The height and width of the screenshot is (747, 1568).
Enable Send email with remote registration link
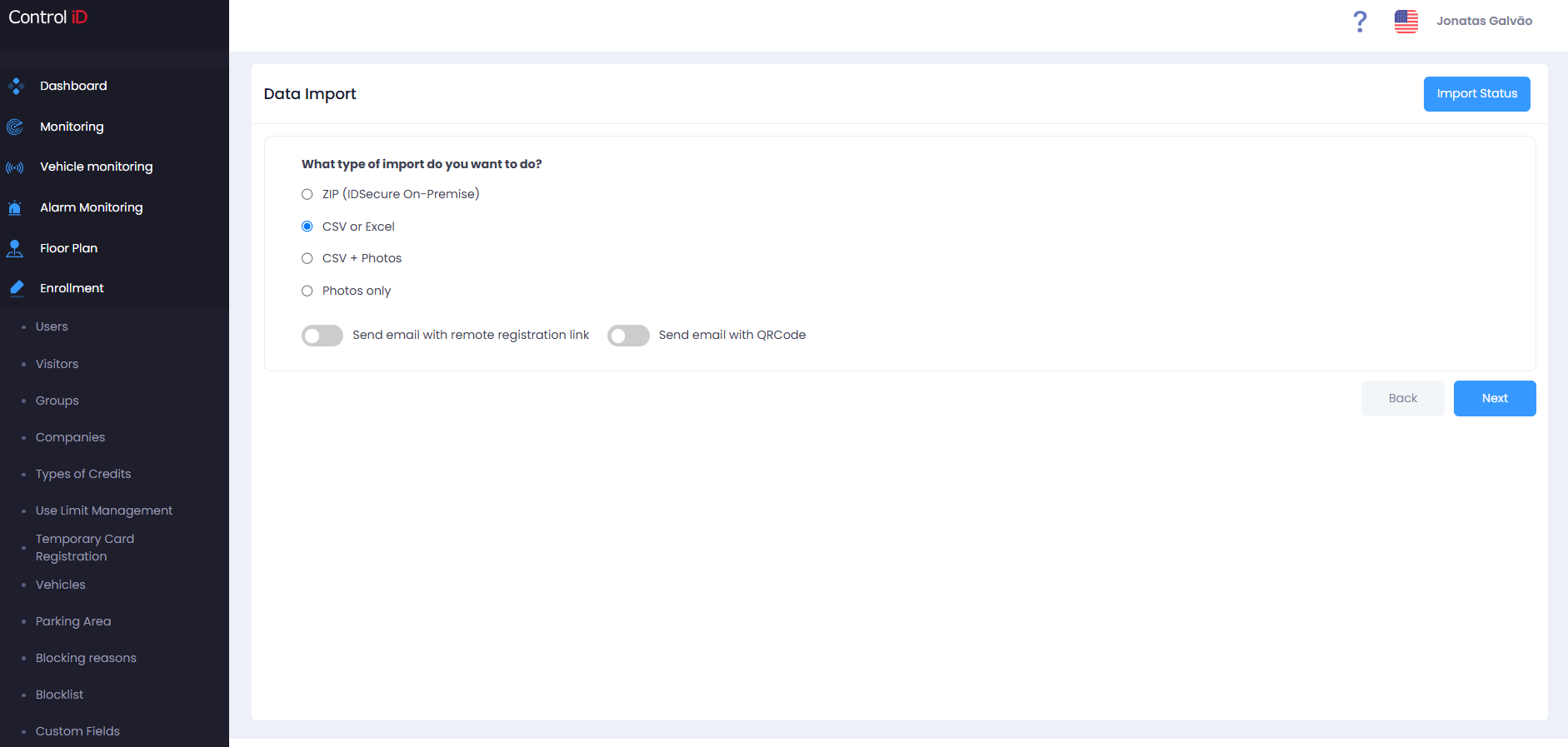(322, 336)
